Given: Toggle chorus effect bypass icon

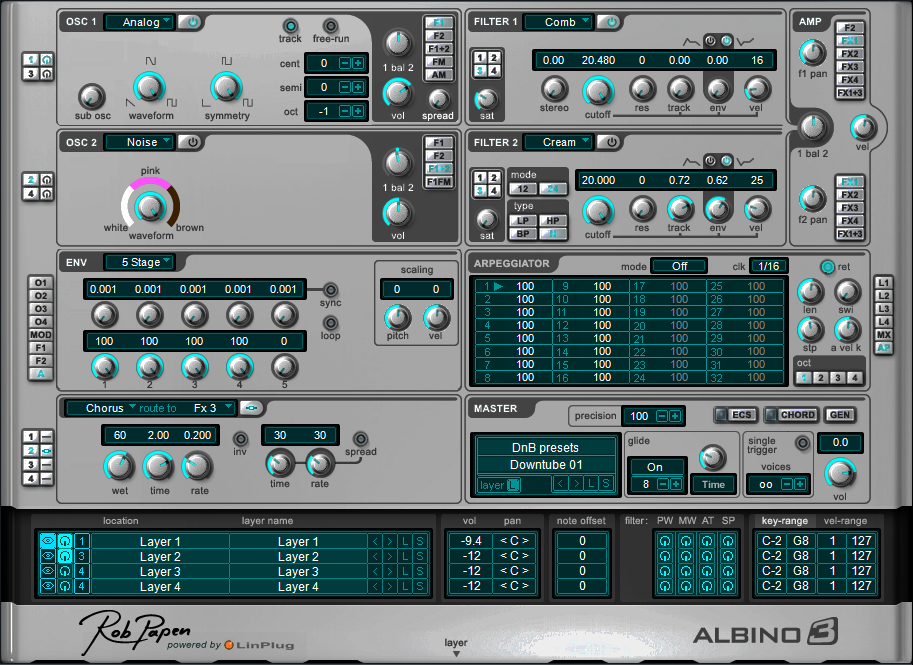Looking at the screenshot, I should coord(252,408).
